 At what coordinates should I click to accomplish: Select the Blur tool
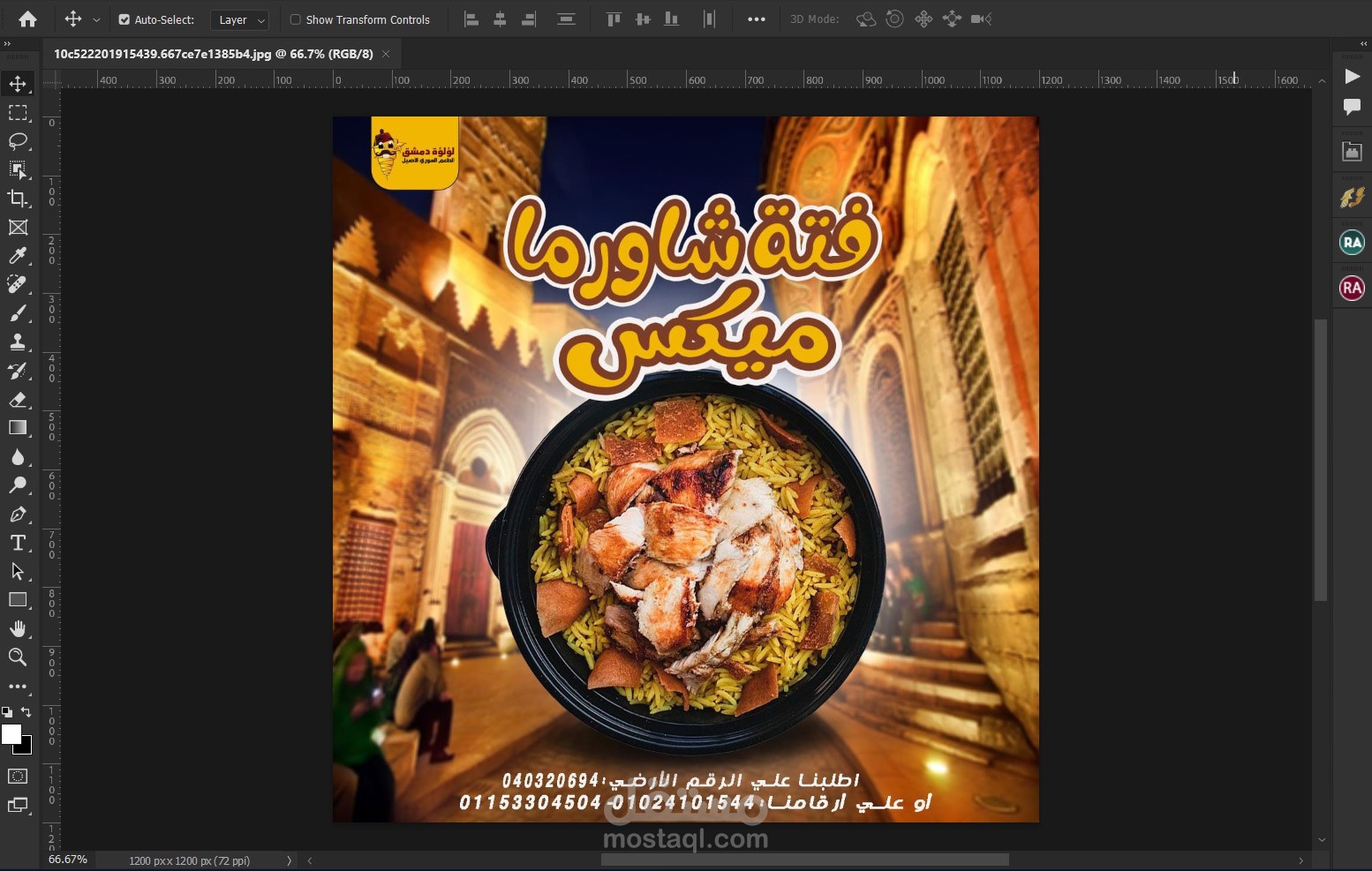pos(18,456)
